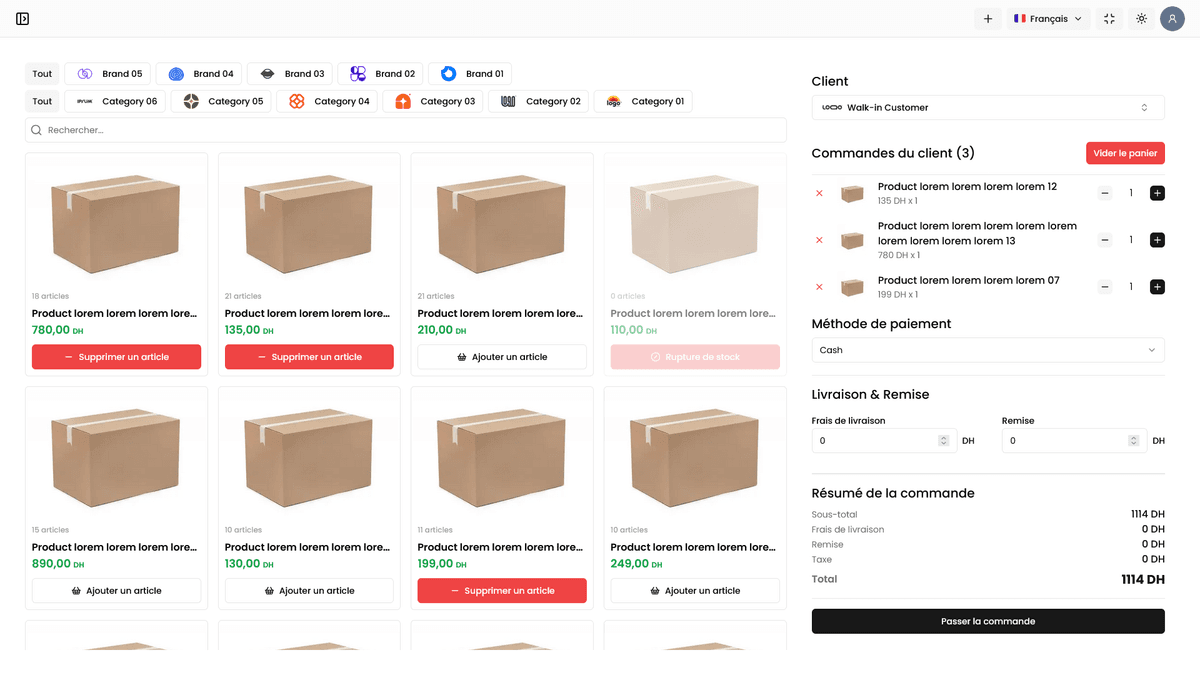Click the Sous-total label

pos(835,514)
